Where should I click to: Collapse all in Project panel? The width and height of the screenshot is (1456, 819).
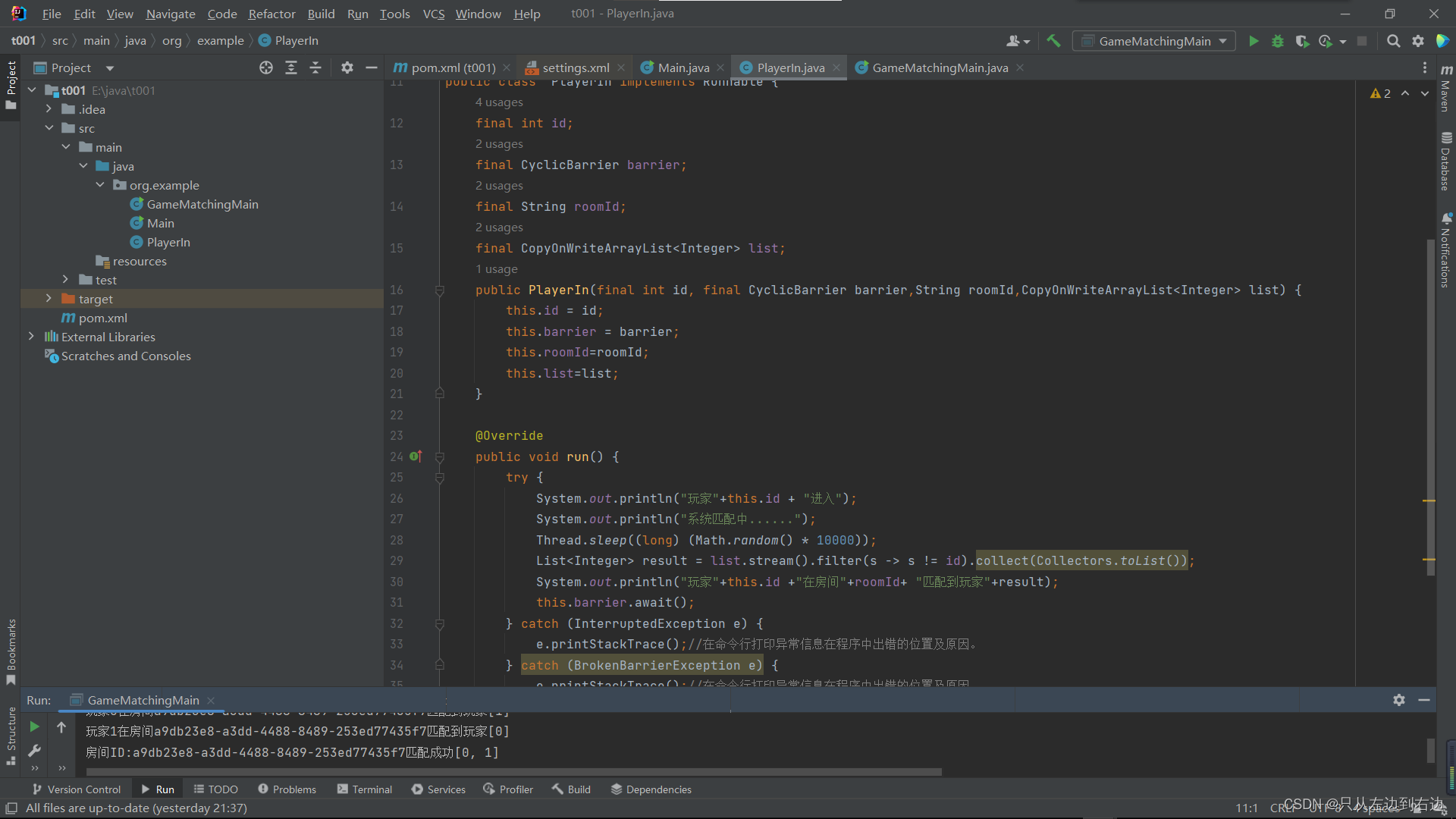tap(315, 67)
